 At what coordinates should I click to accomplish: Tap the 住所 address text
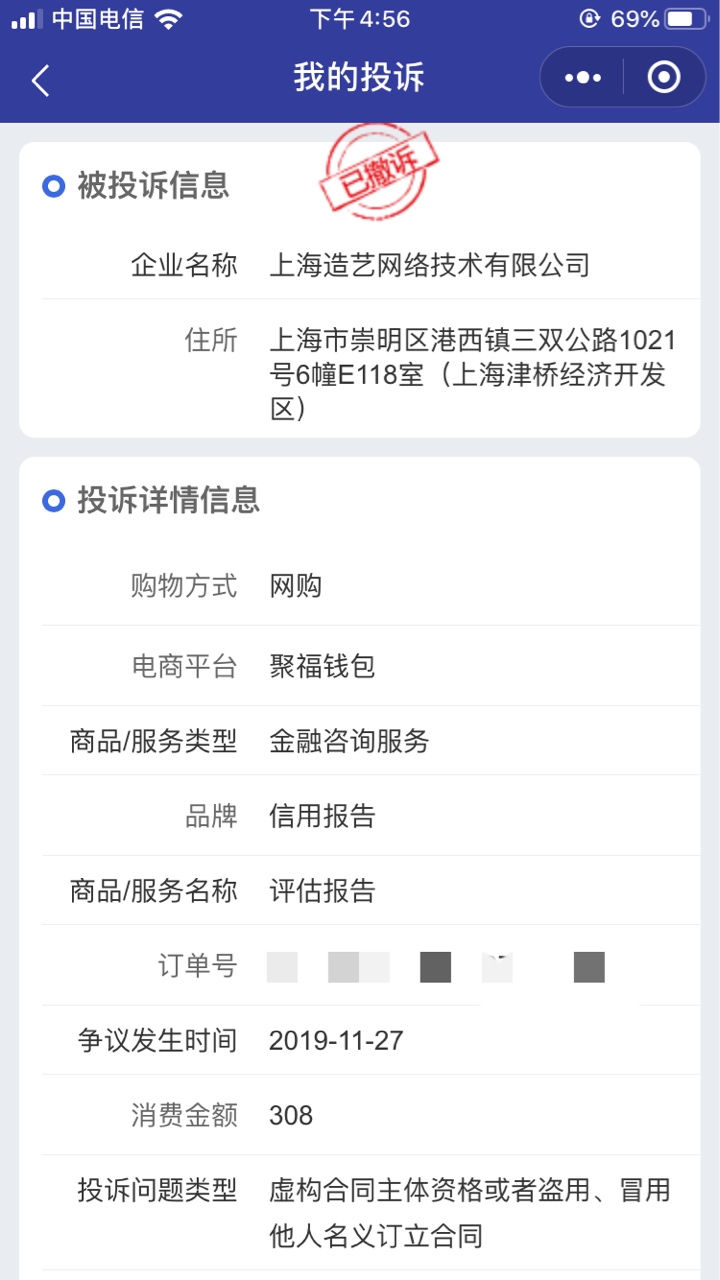click(473, 375)
